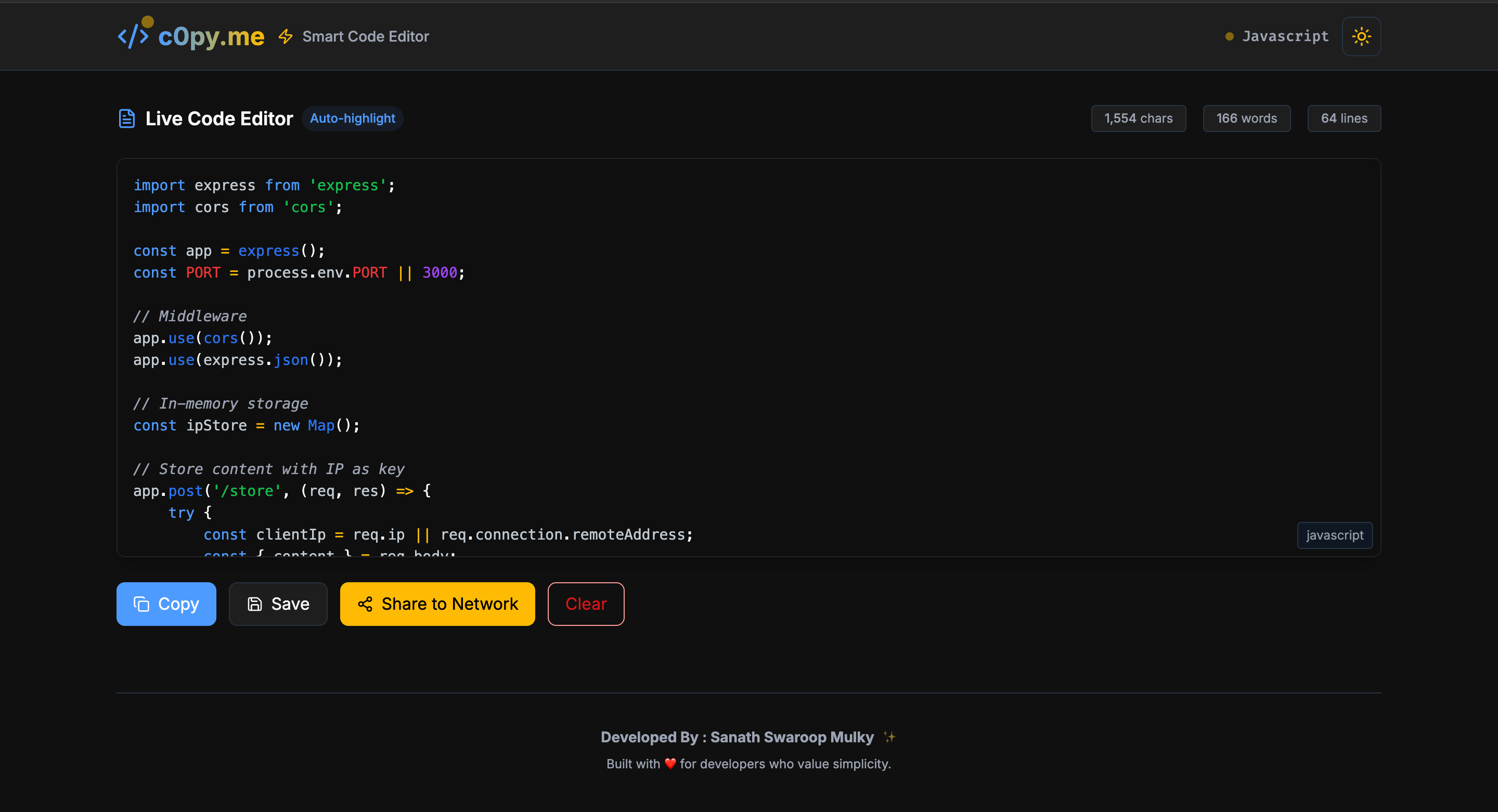
Task: Click the 64 lines counter
Action: click(1344, 119)
